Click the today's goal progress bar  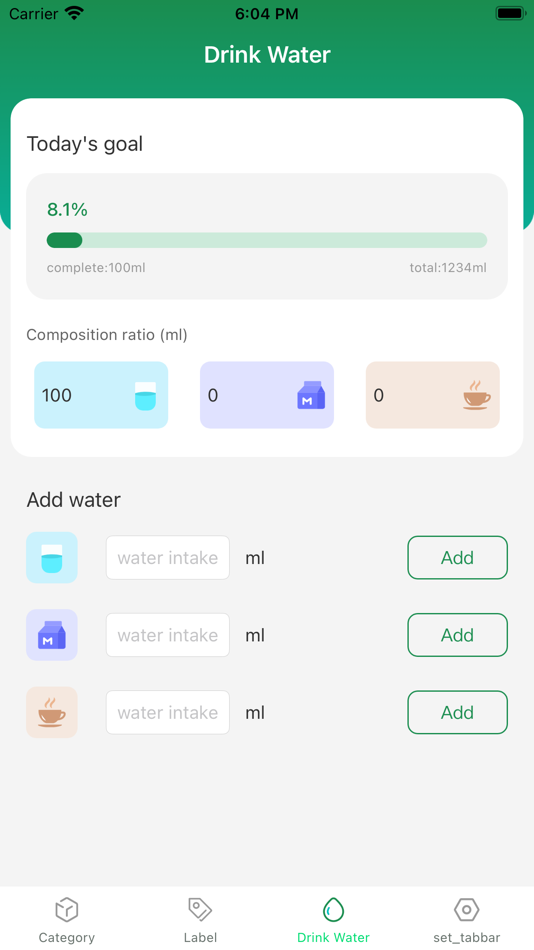(267, 240)
